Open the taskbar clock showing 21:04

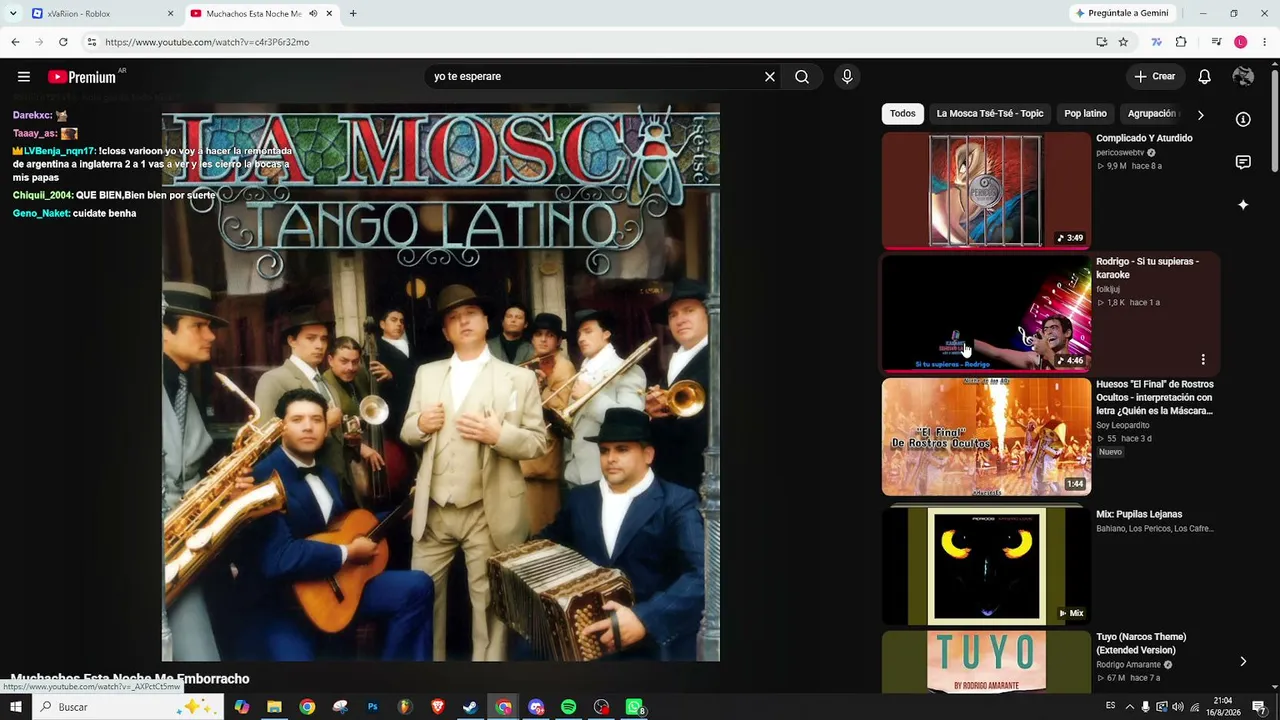pyautogui.click(x=1222, y=707)
